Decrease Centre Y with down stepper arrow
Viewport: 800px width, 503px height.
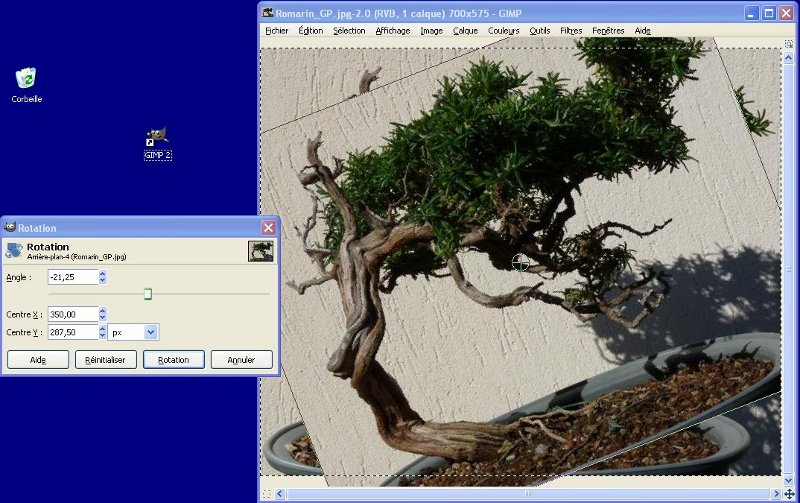[103, 336]
